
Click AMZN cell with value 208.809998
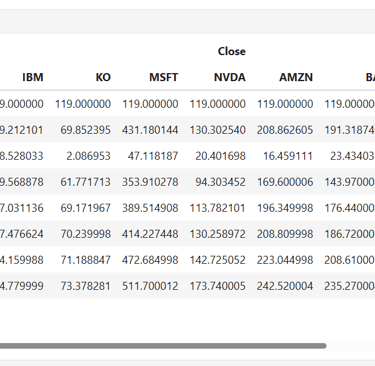tap(285, 234)
